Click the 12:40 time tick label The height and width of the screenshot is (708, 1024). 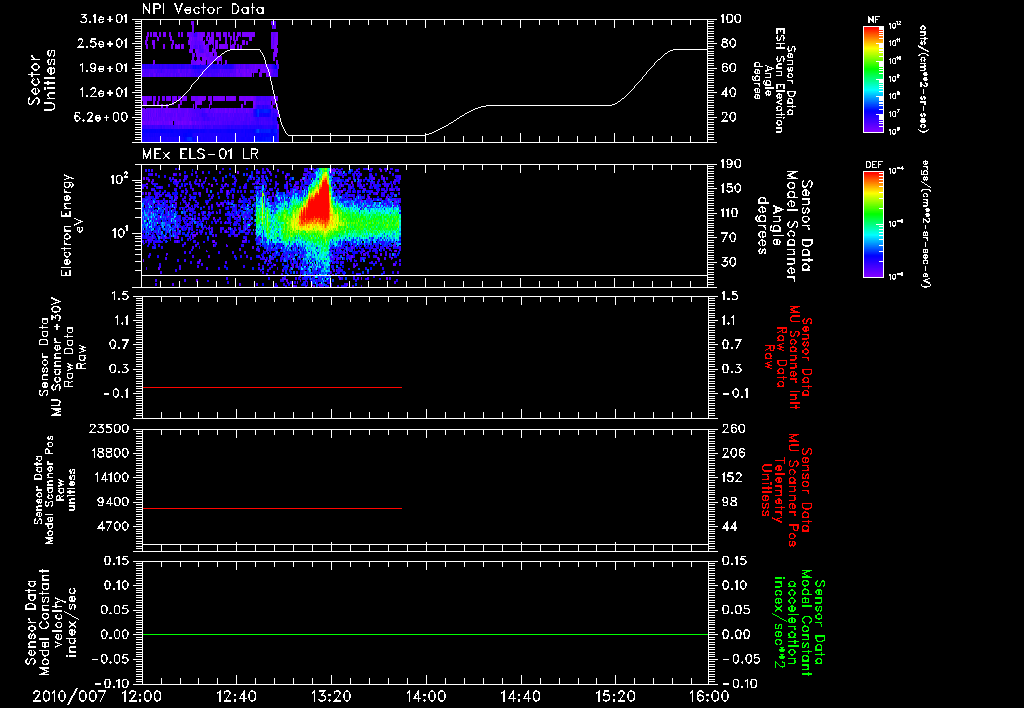pos(236,696)
